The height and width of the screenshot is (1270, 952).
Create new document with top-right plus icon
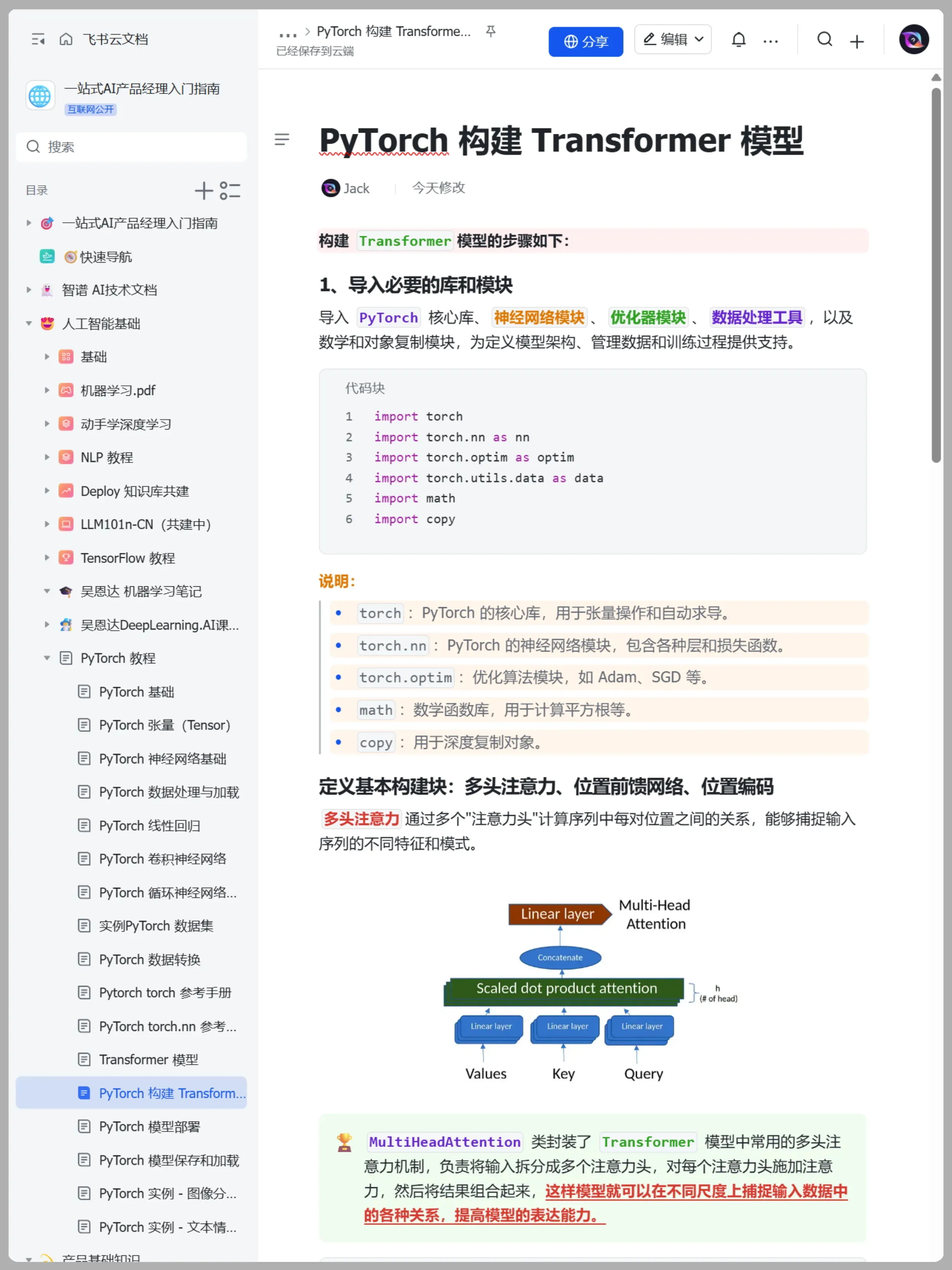pyautogui.click(x=857, y=41)
